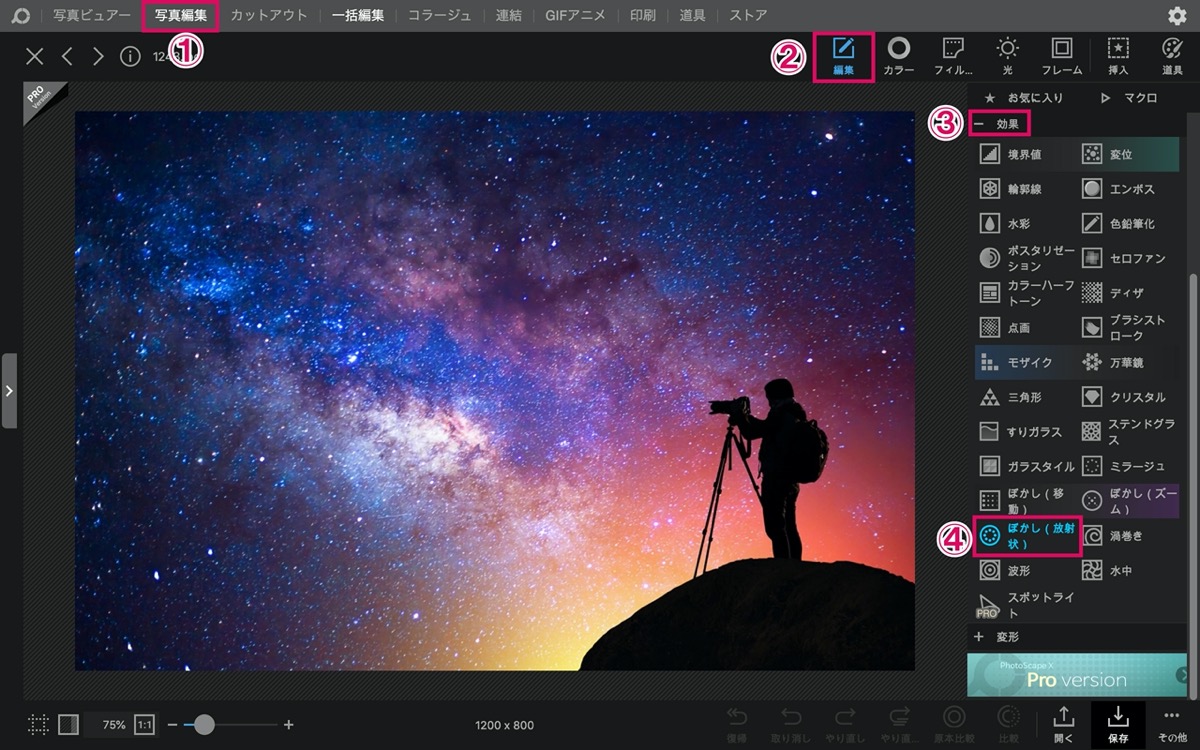
Task: Toggle the split-view square icon left of 75%
Action: [68, 724]
